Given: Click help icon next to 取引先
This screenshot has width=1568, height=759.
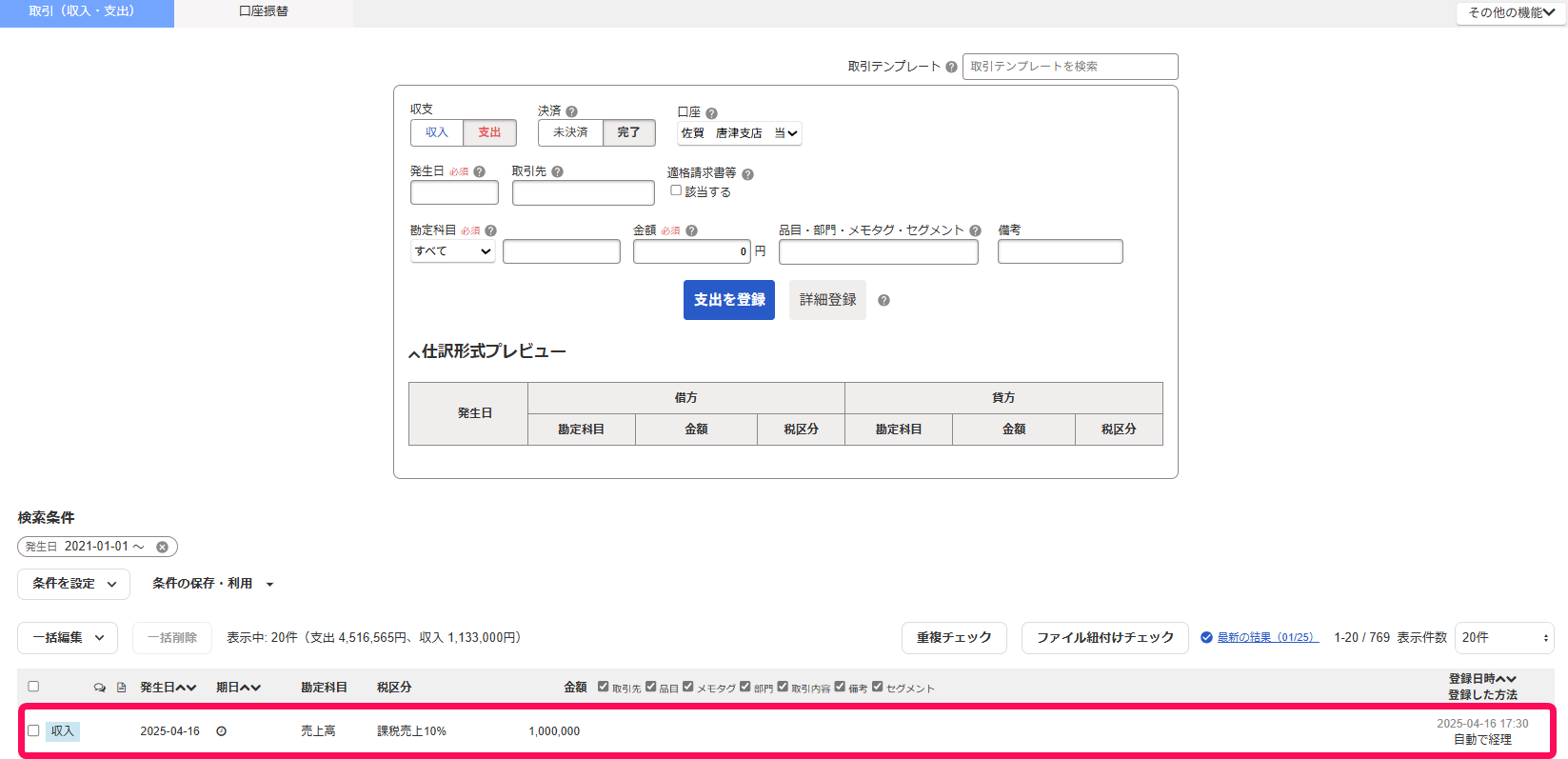Looking at the screenshot, I should point(557,172).
